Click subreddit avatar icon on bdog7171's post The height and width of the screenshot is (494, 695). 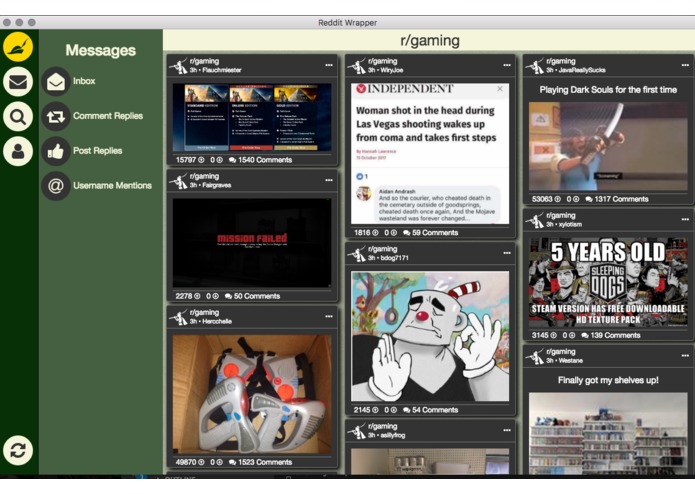pos(357,253)
